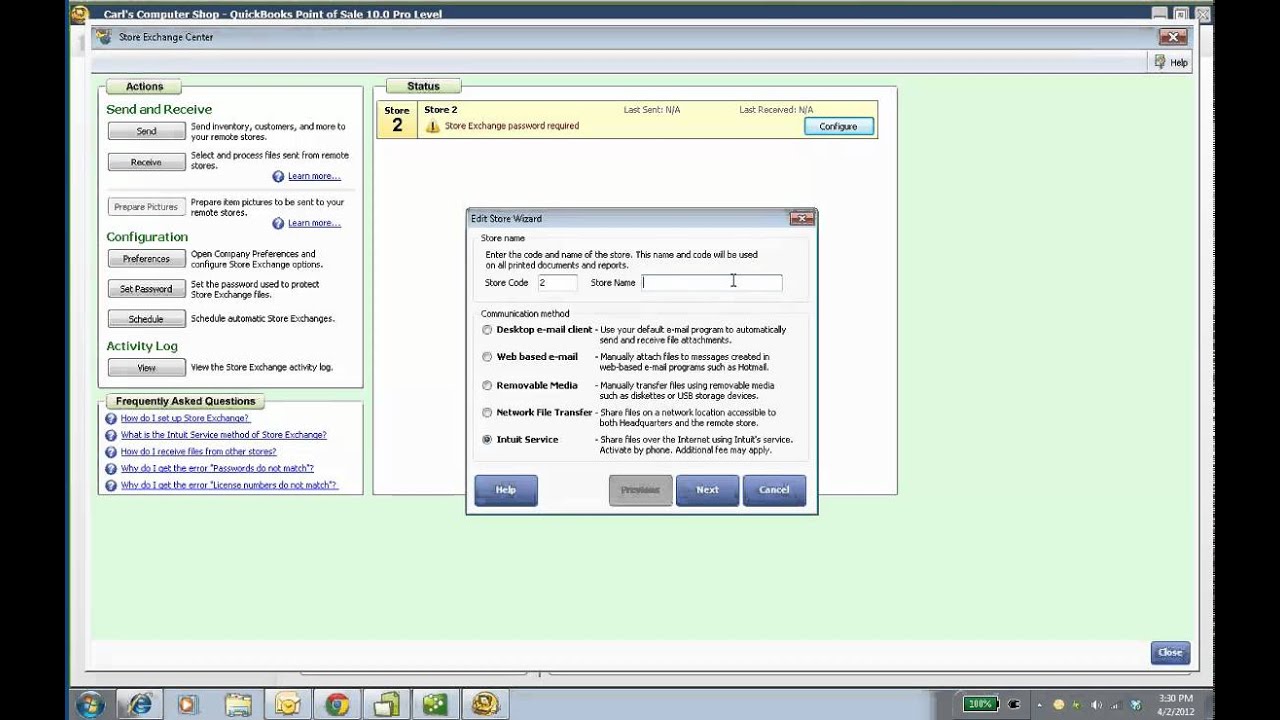The height and width of the screenshot is (720, 1280).
Task: Click the Store 2 number badge
Action: [x=397, y=119]
